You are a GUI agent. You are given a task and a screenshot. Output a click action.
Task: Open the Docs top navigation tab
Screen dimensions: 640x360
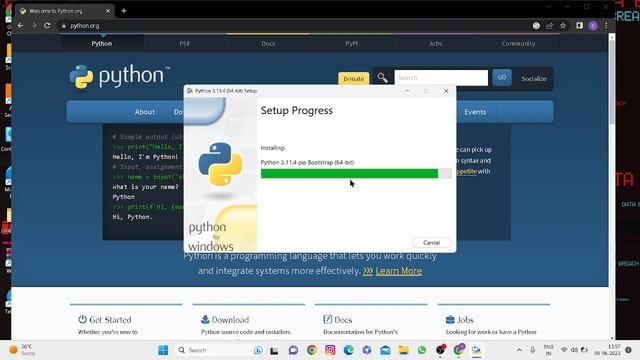tap(268, 43)
